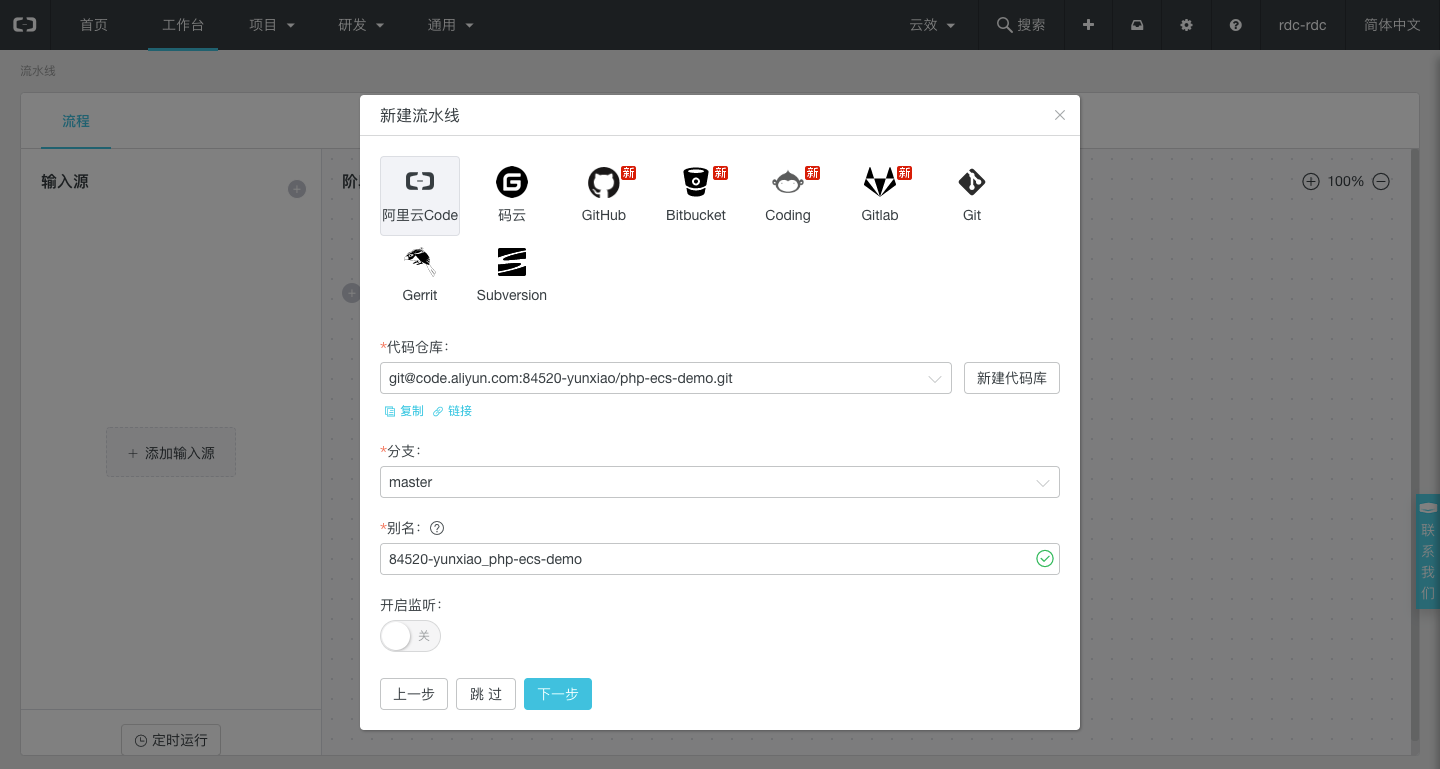Open the inbox notifications icon

click(1137, 25)
